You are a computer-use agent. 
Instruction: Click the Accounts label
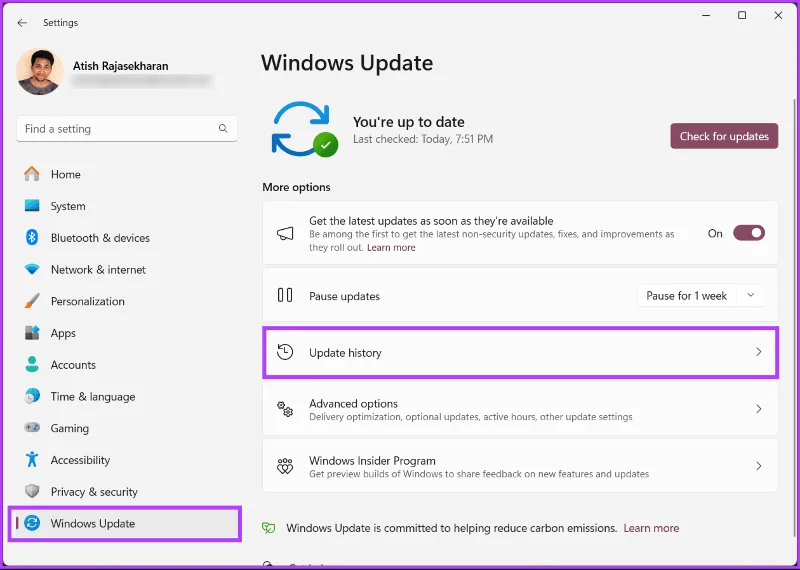[x=73, y=365]
